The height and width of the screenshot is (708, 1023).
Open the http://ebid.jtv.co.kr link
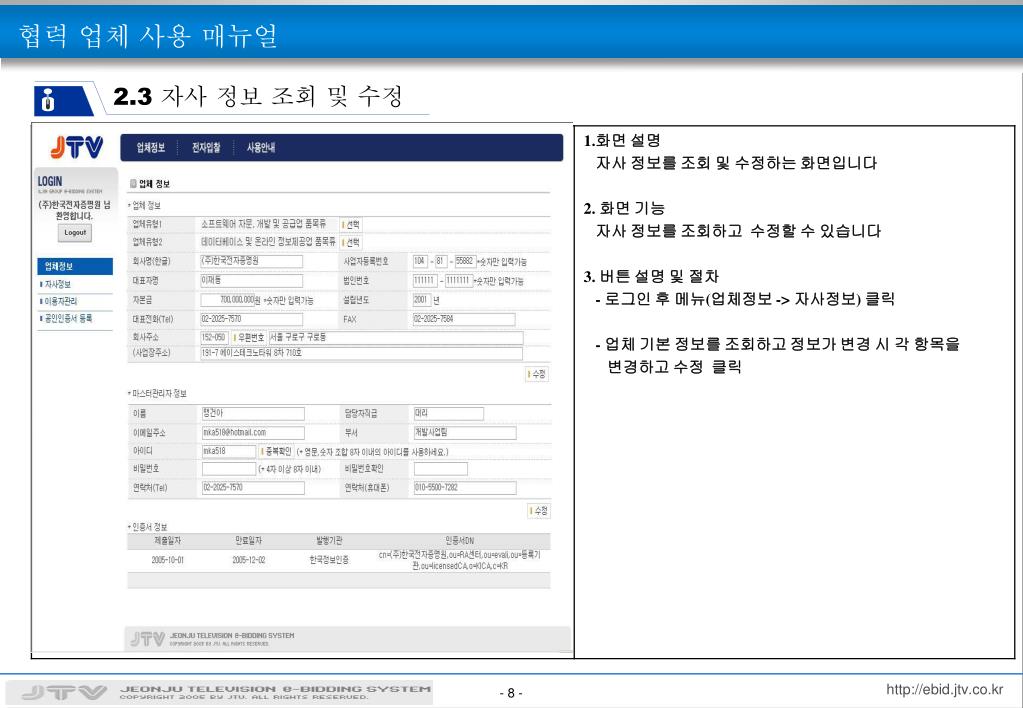point(944,689)
